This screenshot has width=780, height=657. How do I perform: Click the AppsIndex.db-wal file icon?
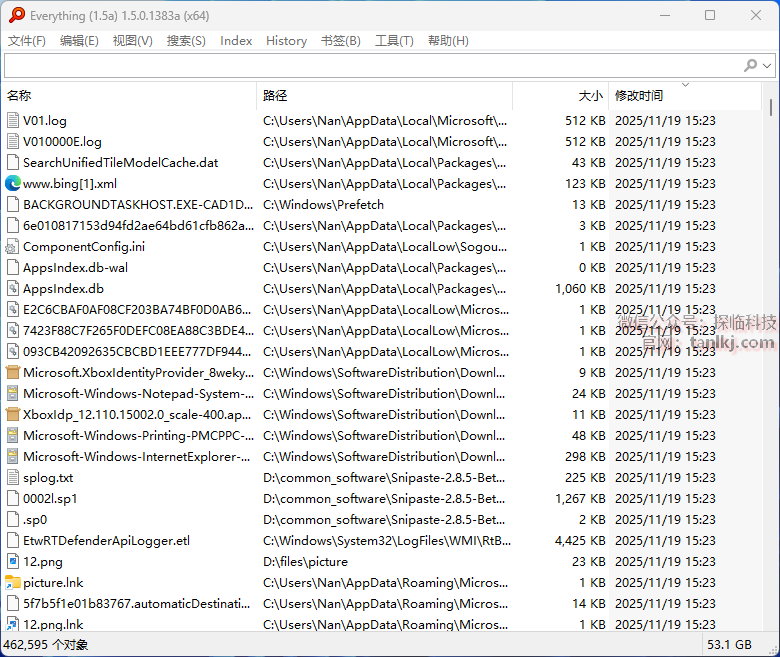(13, 268)
